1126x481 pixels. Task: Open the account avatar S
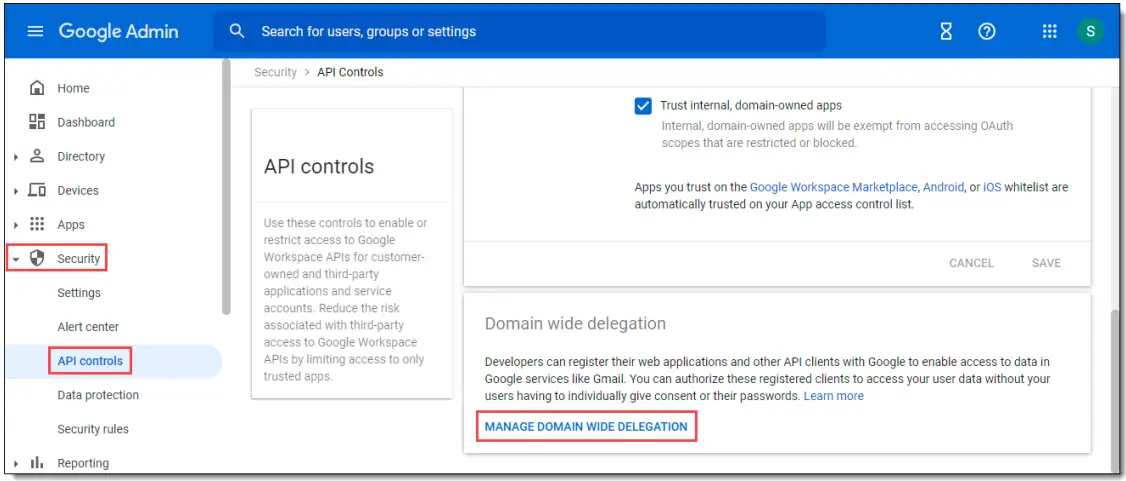pos(1090,32)
